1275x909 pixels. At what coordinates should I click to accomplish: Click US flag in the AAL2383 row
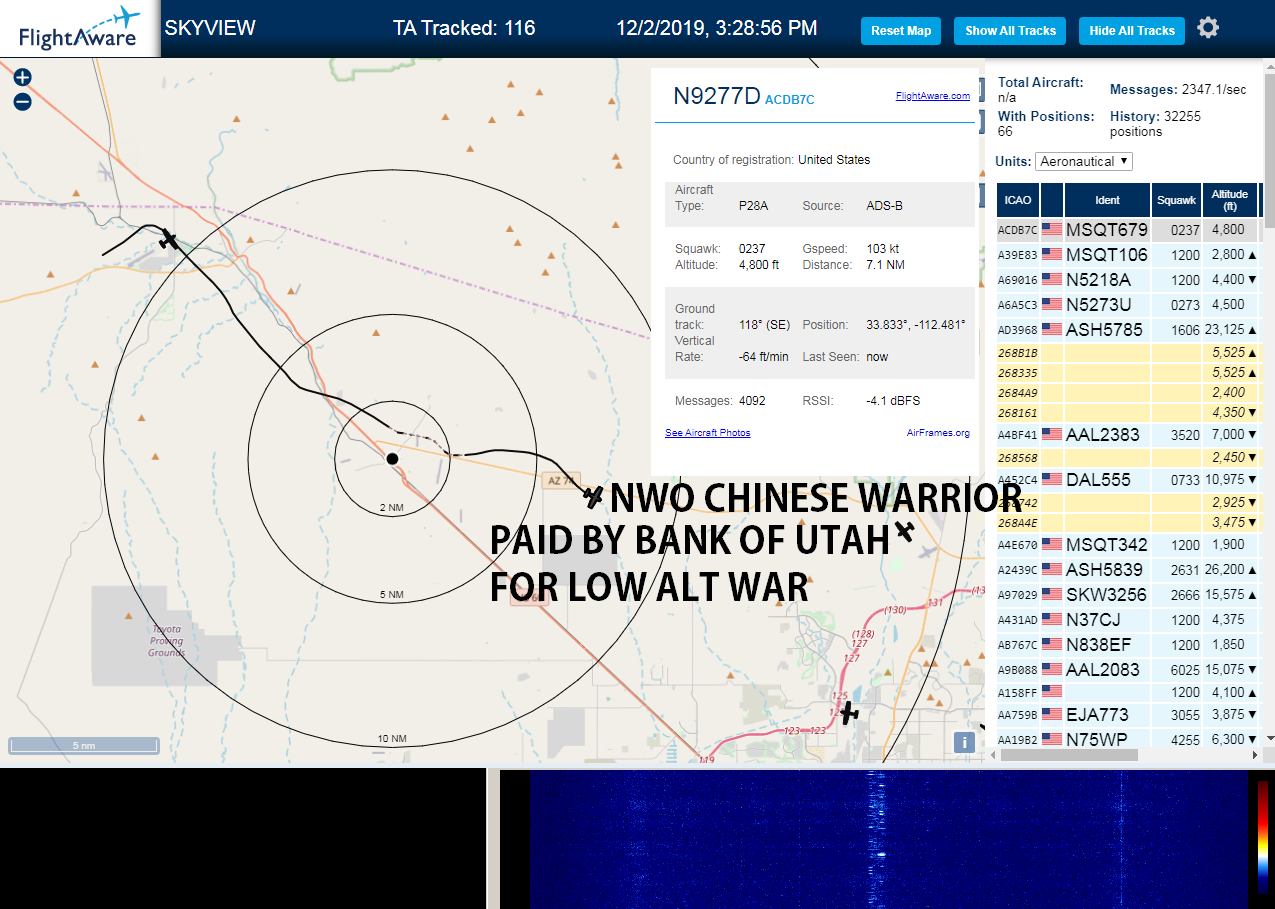1052,434
